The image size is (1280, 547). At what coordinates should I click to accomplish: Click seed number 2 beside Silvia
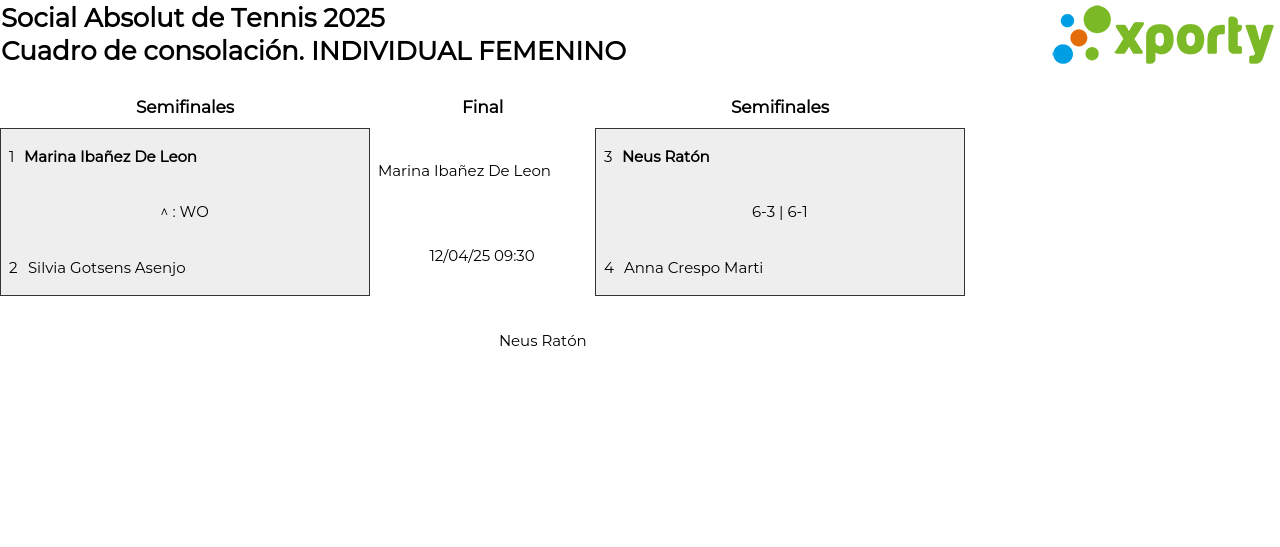point(13,268)
